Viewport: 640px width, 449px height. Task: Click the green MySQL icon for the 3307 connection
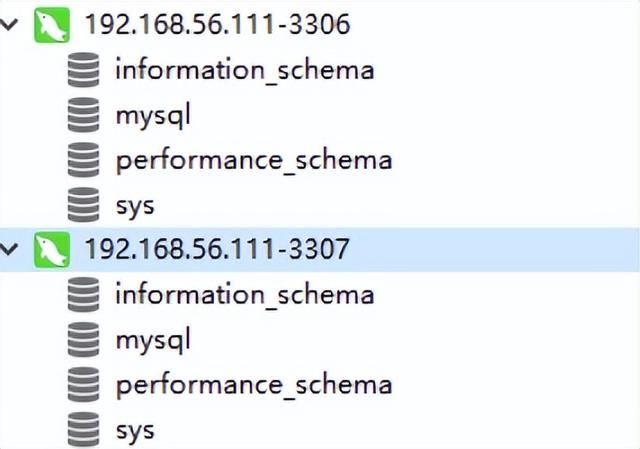click(51, 249)
